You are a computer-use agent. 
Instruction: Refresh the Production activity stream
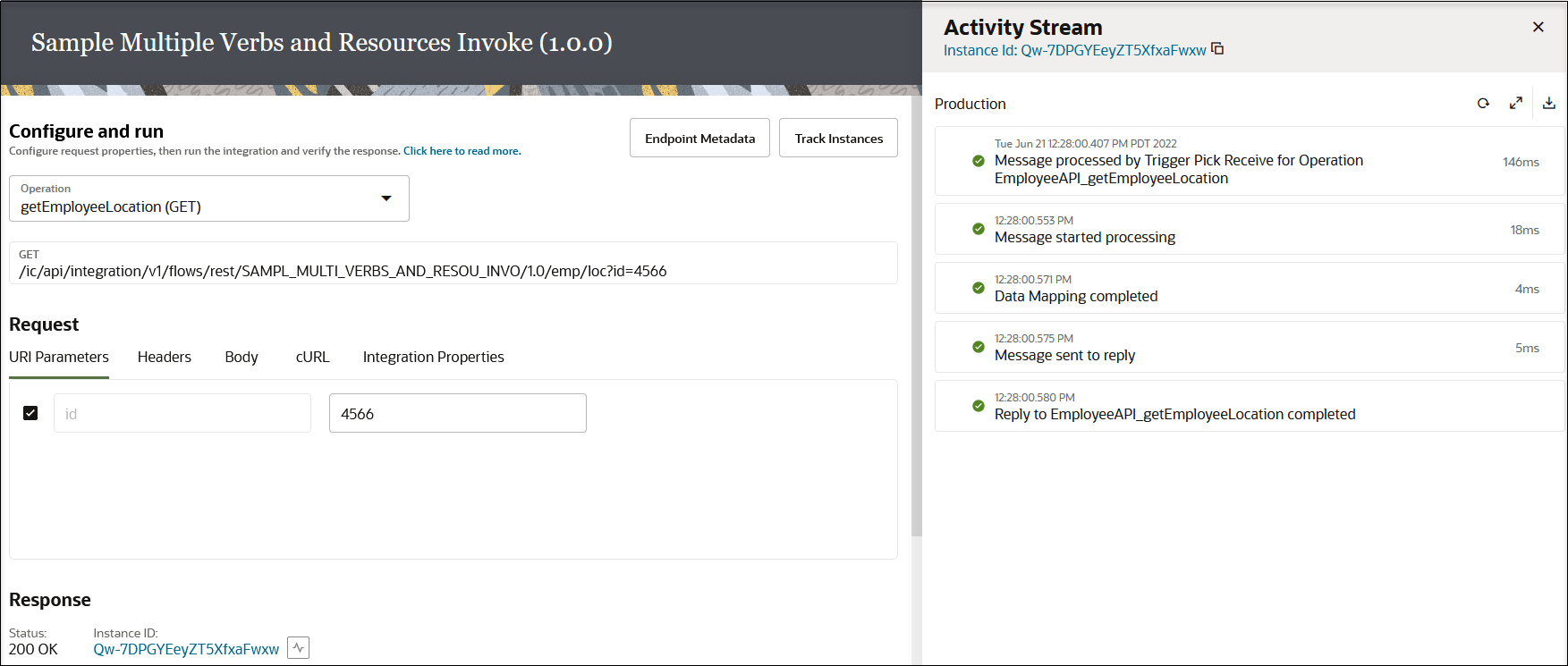click(1483, 104)
